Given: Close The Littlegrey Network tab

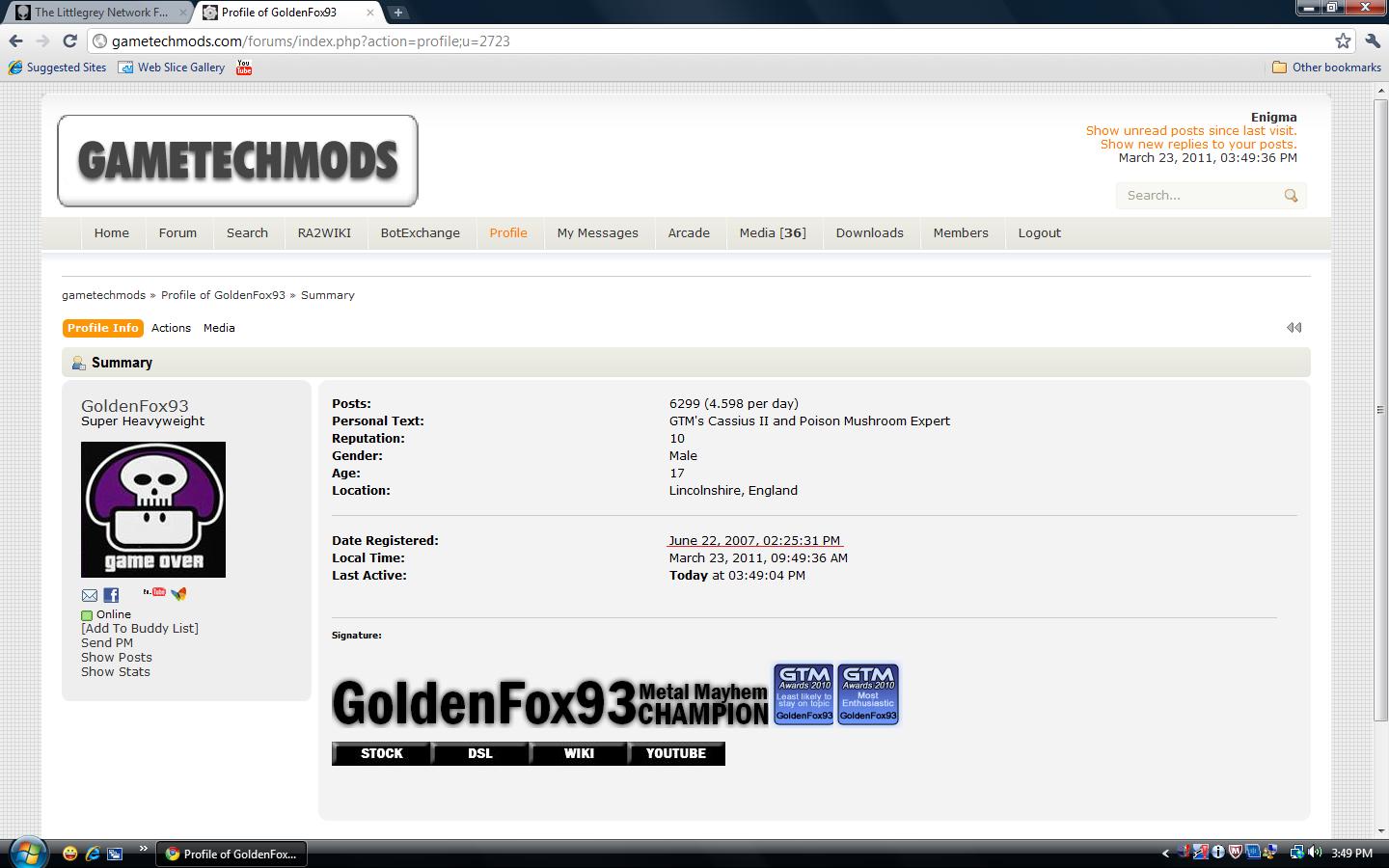Looking at the screenshot, I should [x=183, y=13].
